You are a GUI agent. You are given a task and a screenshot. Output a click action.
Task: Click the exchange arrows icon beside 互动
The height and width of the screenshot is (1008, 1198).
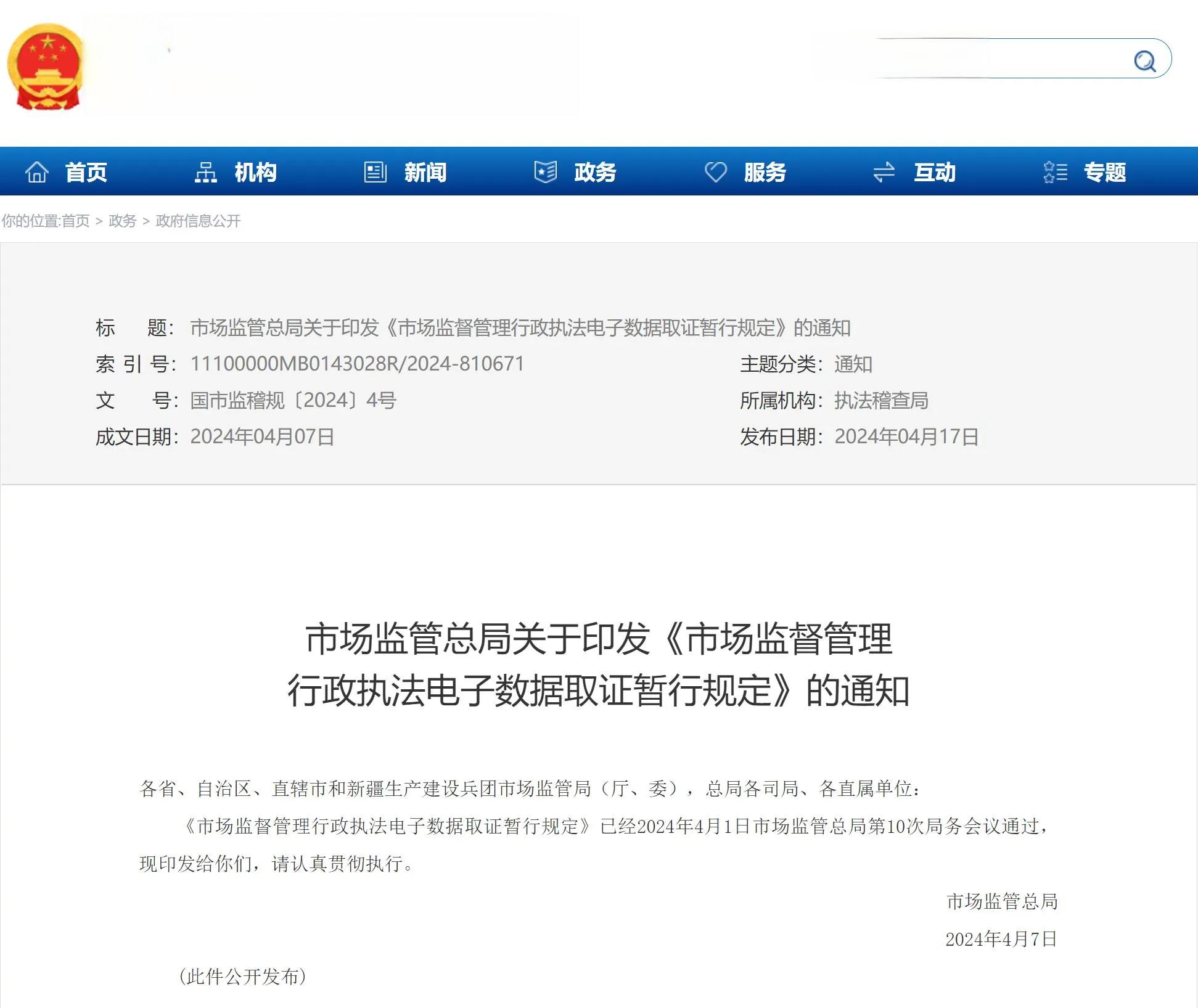click(884, 172)
